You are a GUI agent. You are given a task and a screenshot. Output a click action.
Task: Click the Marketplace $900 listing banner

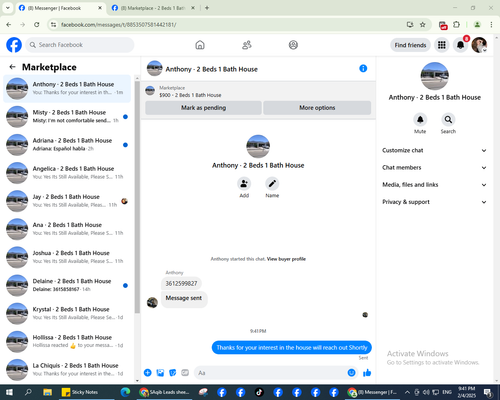point(258,91)
